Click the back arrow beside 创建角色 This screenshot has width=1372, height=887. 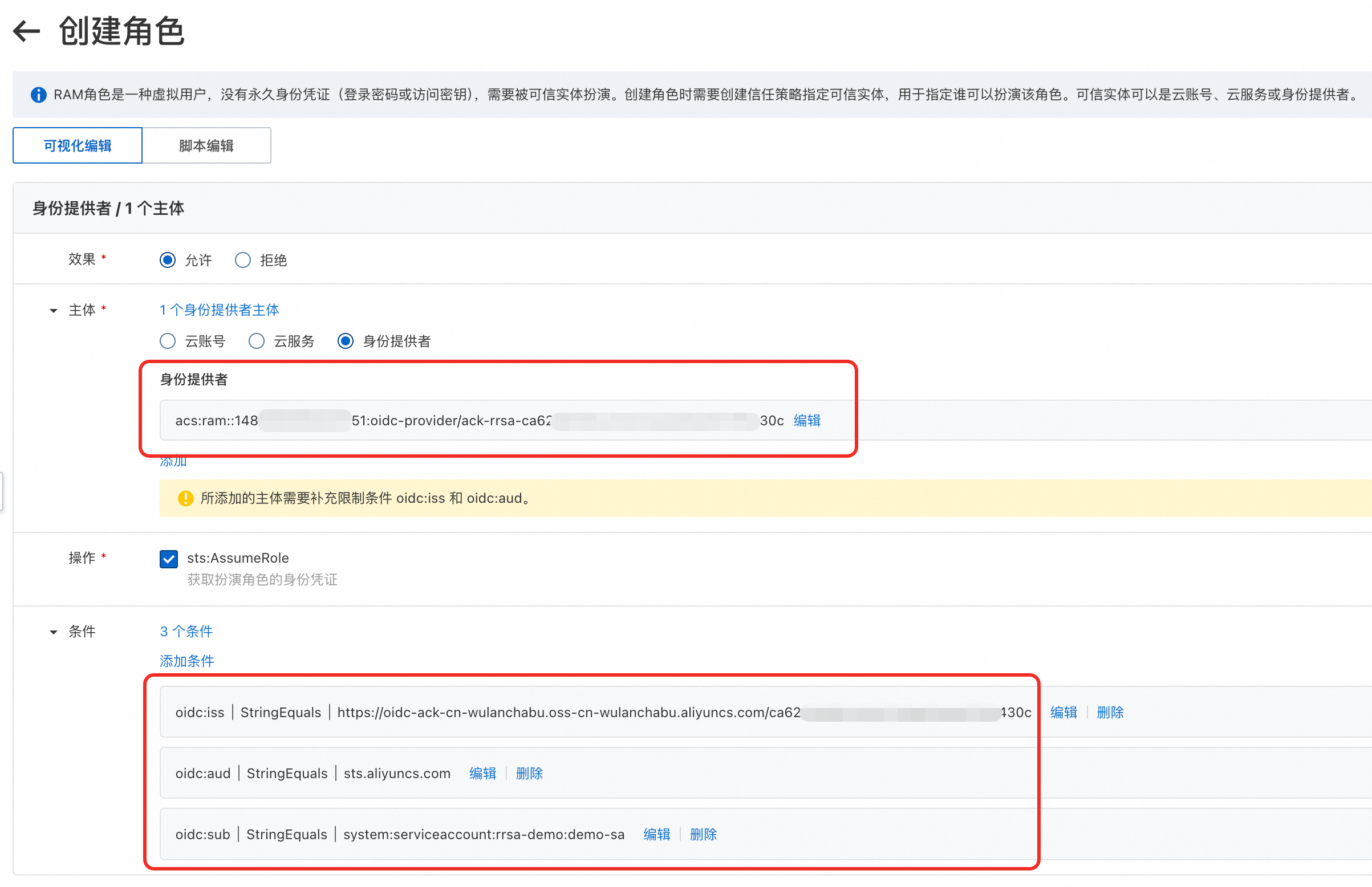pos(26,31)
